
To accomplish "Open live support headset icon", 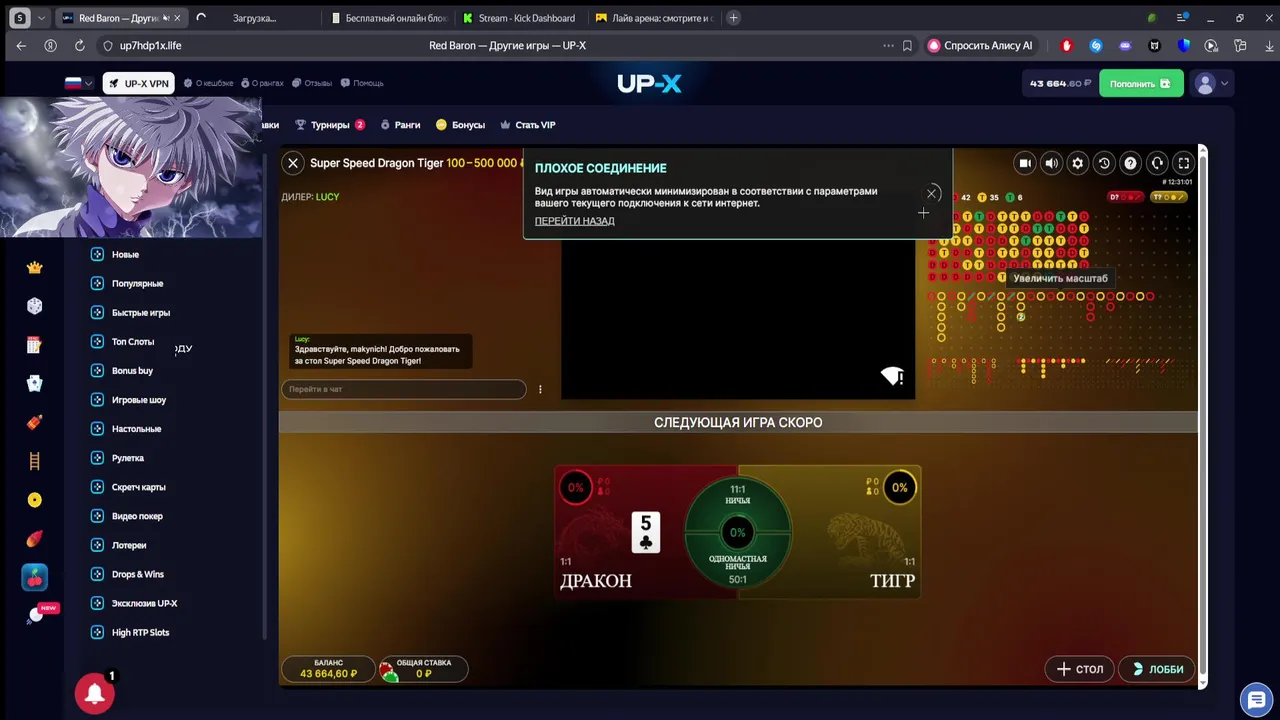I will point(1157,163).
